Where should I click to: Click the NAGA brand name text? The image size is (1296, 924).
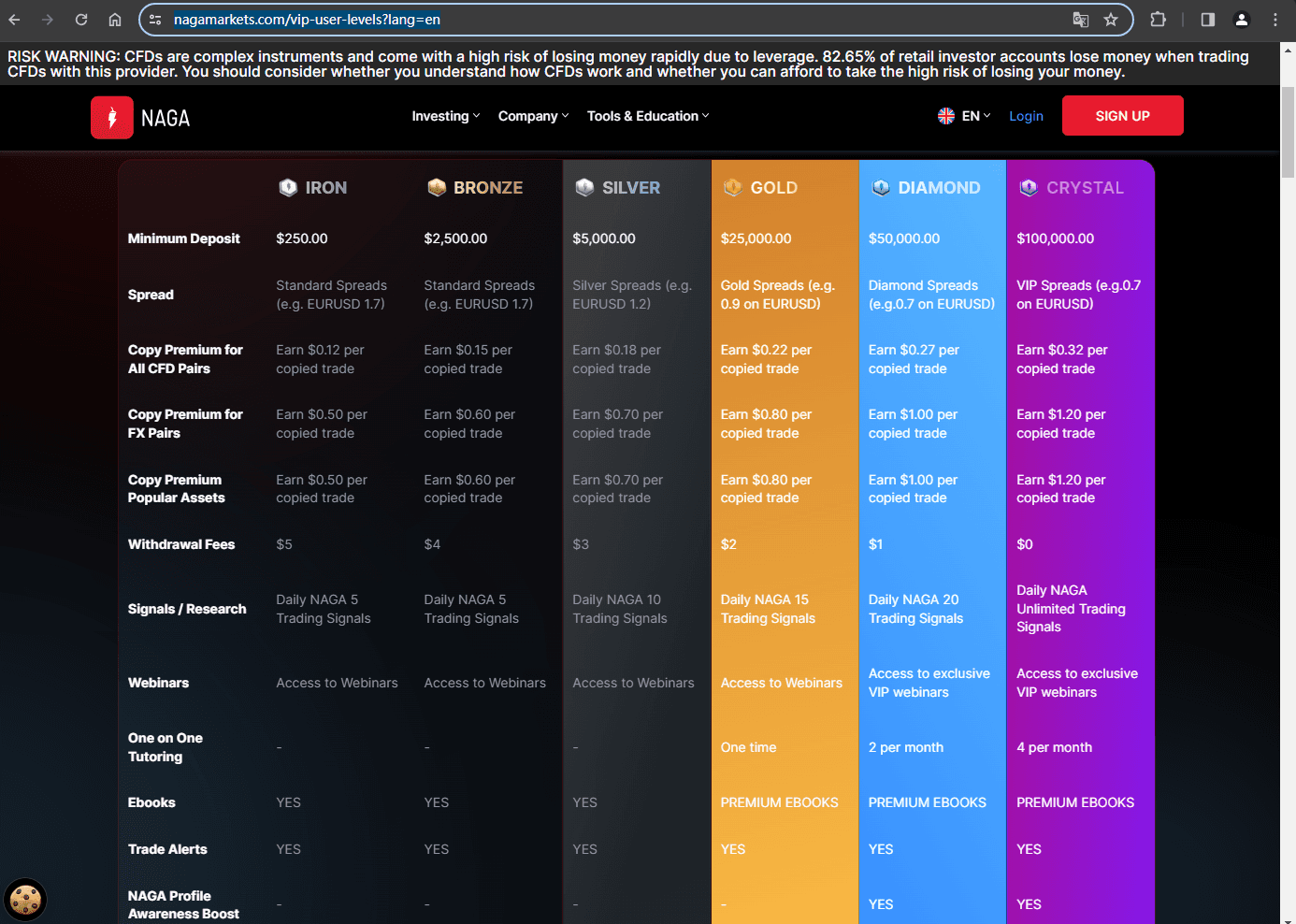click(x=166, y=118)
